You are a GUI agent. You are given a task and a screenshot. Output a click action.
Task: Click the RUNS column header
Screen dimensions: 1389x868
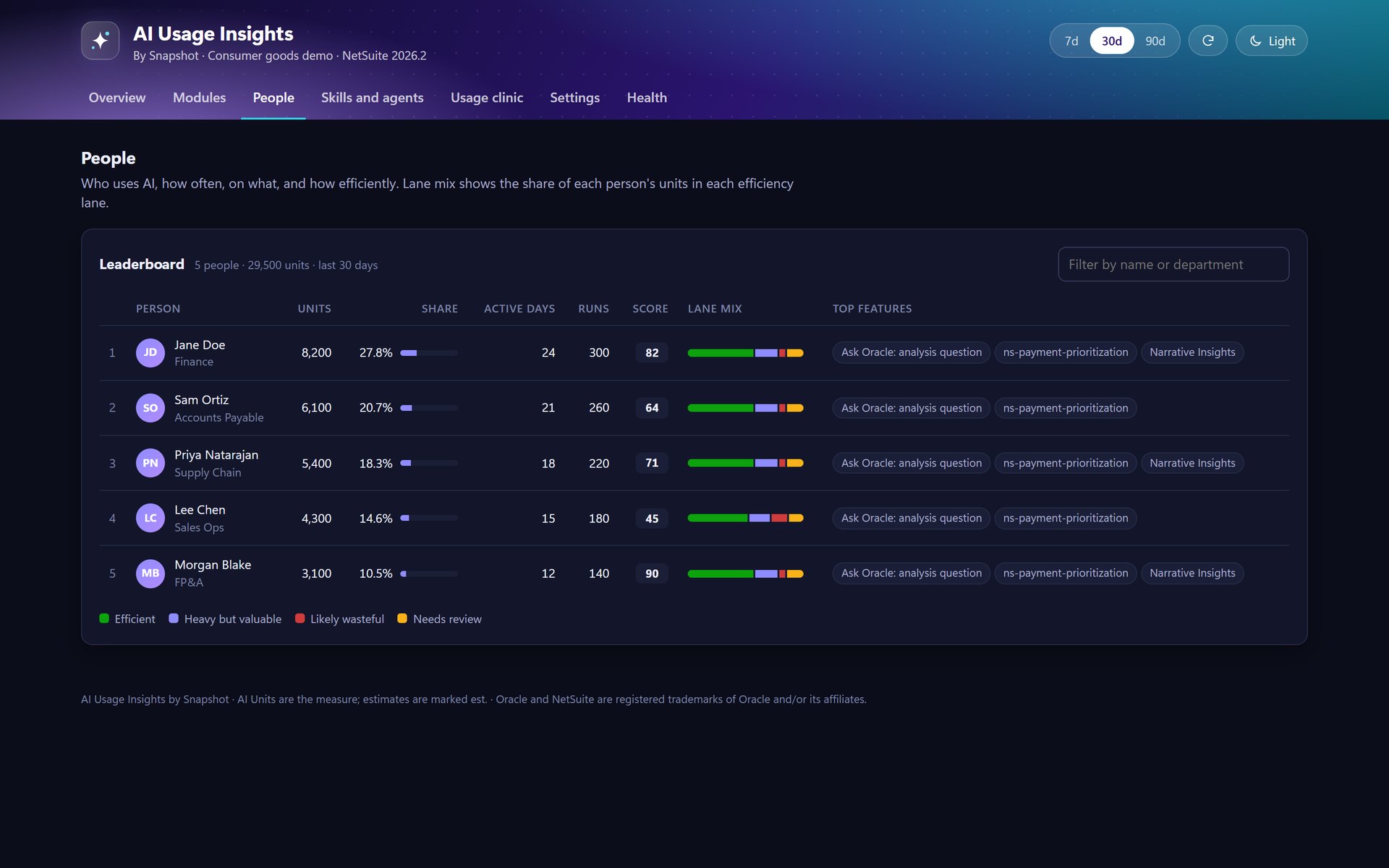tap(593, 308)
